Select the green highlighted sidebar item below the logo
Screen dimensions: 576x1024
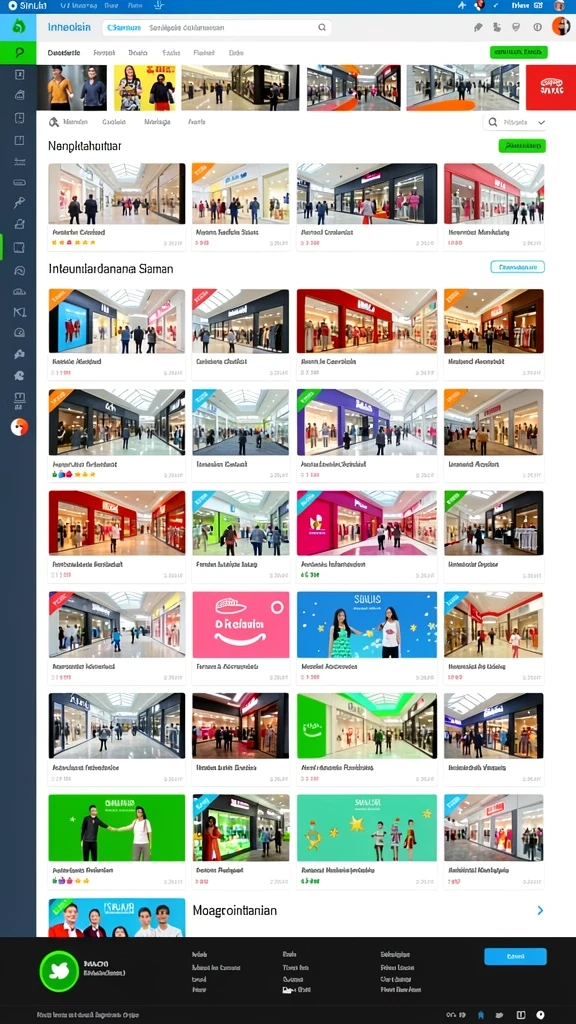[18, 52]
